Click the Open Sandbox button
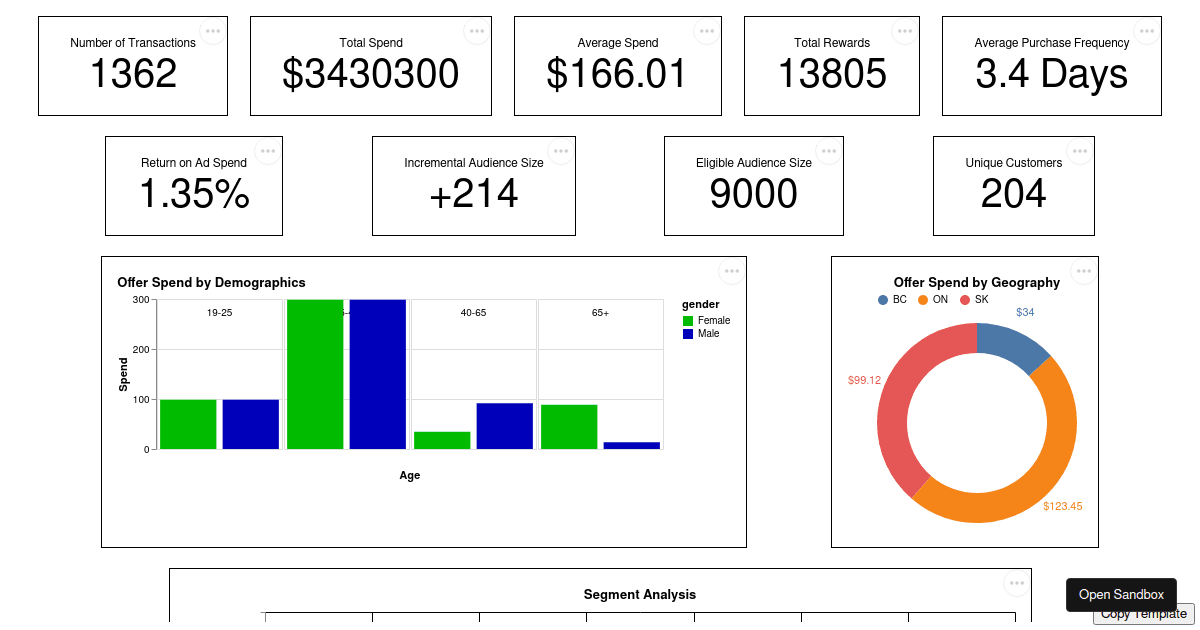The height and width of the screenshot is (630, 1200). (1121, 594)
